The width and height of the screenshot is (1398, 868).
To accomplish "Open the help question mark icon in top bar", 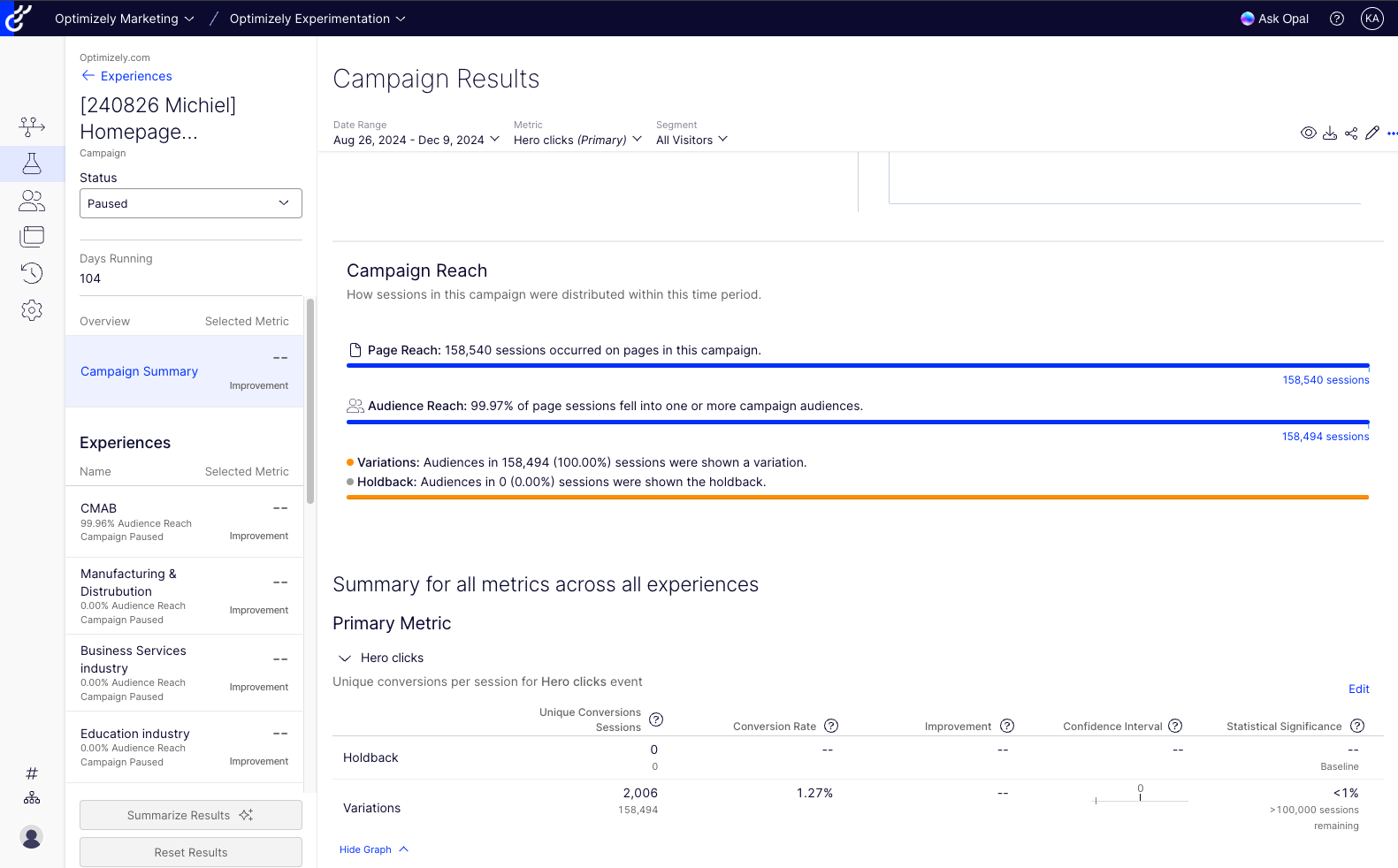I will 1337,19.
